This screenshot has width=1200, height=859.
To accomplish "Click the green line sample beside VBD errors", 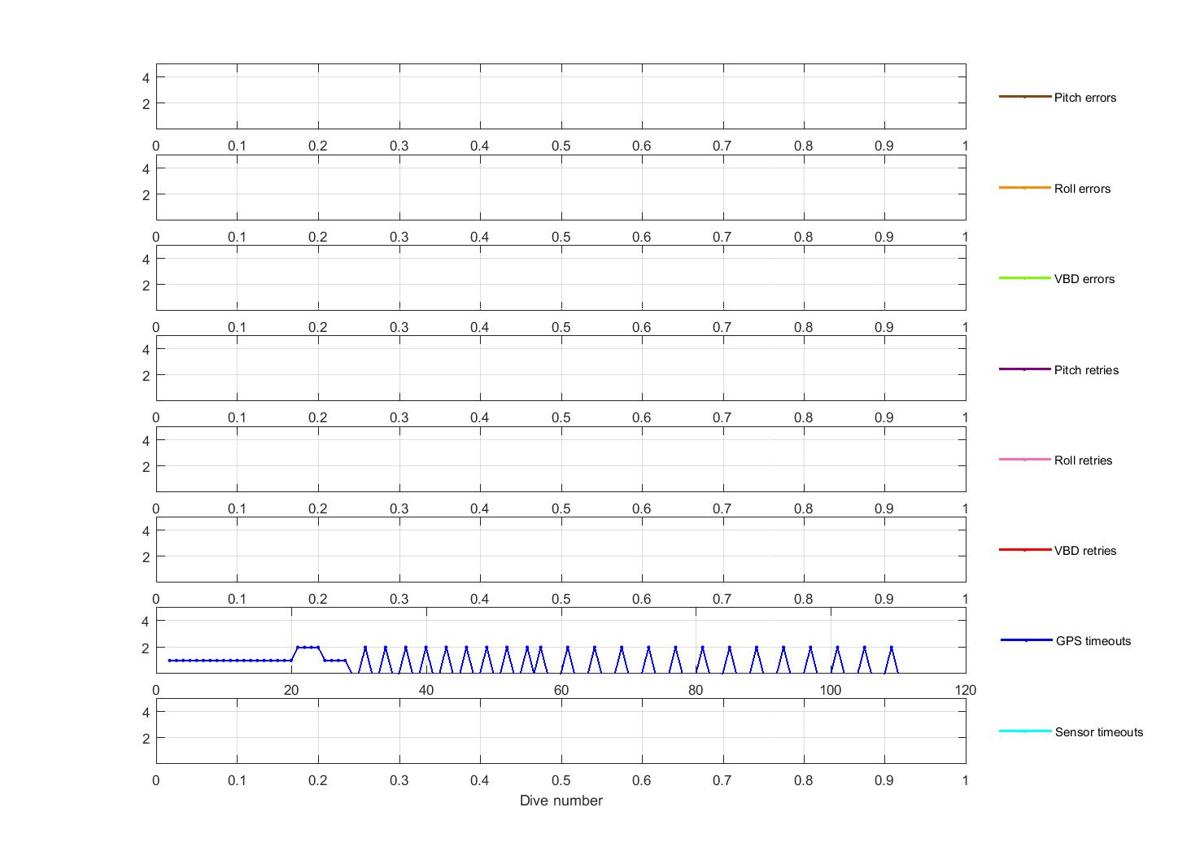I will [1025, 278].
